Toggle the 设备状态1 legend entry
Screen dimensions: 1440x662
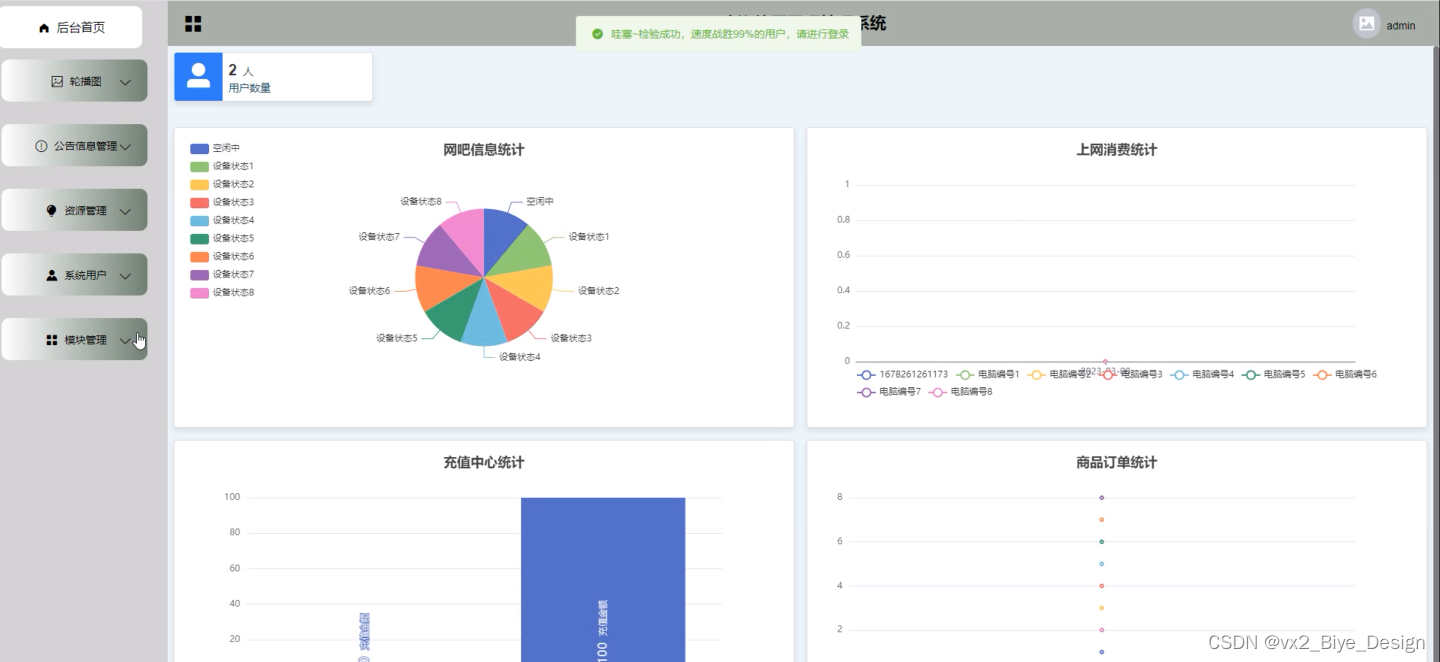point(222,166)
